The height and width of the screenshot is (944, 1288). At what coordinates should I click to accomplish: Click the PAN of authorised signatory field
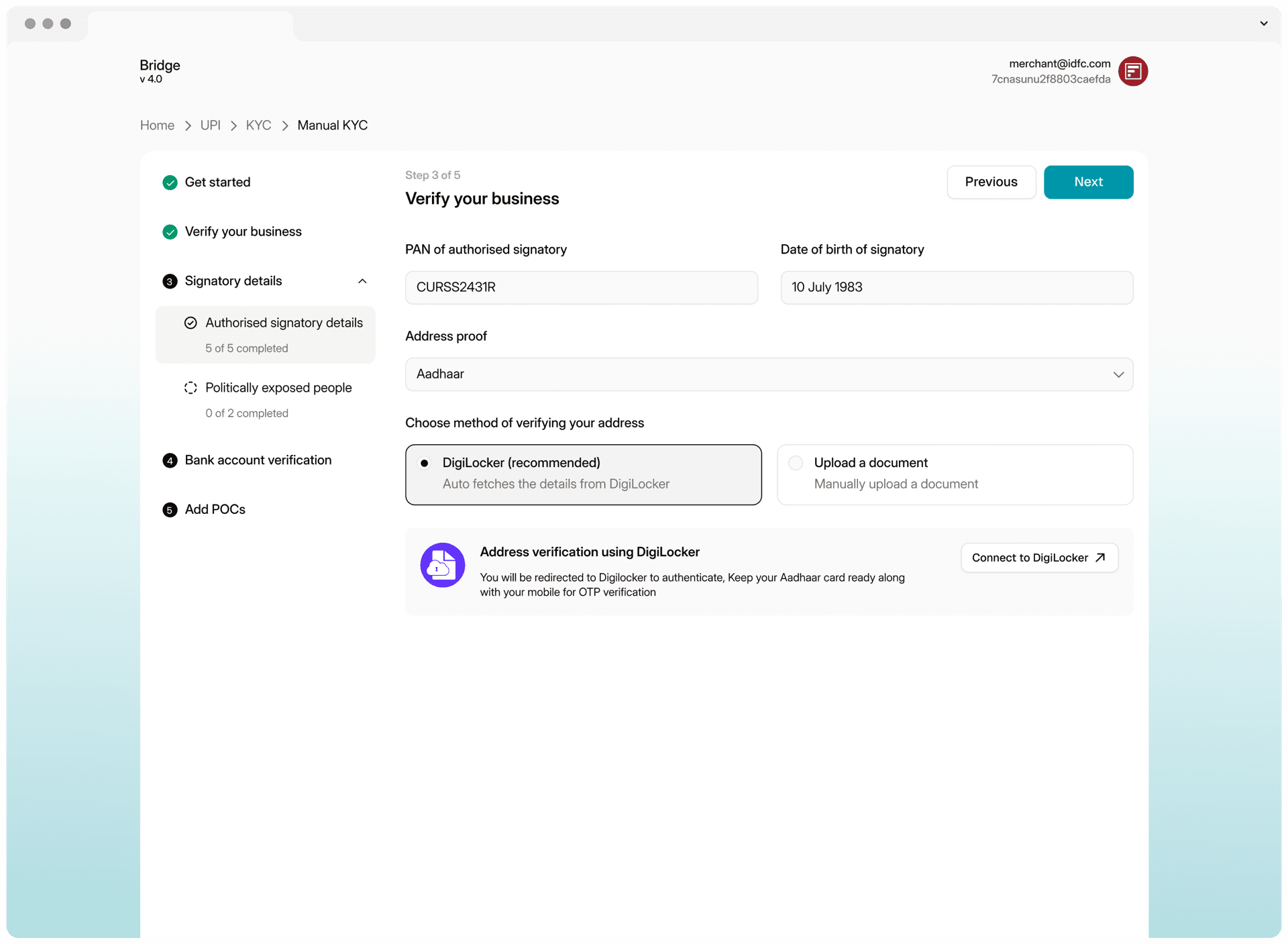581,287
